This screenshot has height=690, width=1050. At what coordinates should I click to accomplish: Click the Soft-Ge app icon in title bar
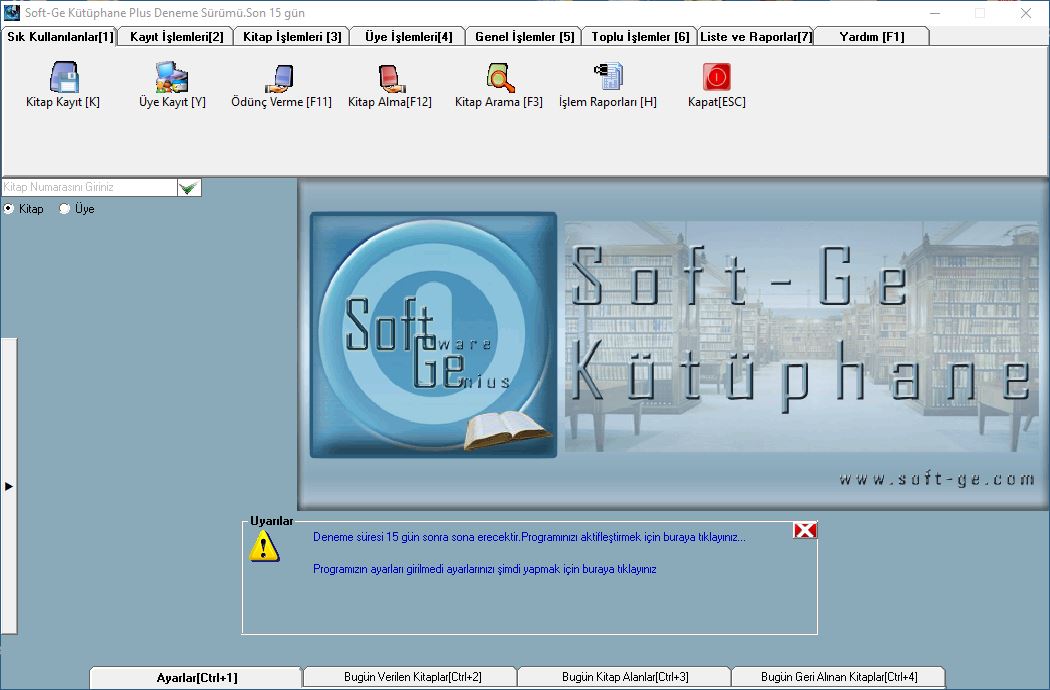pos(11,13)
